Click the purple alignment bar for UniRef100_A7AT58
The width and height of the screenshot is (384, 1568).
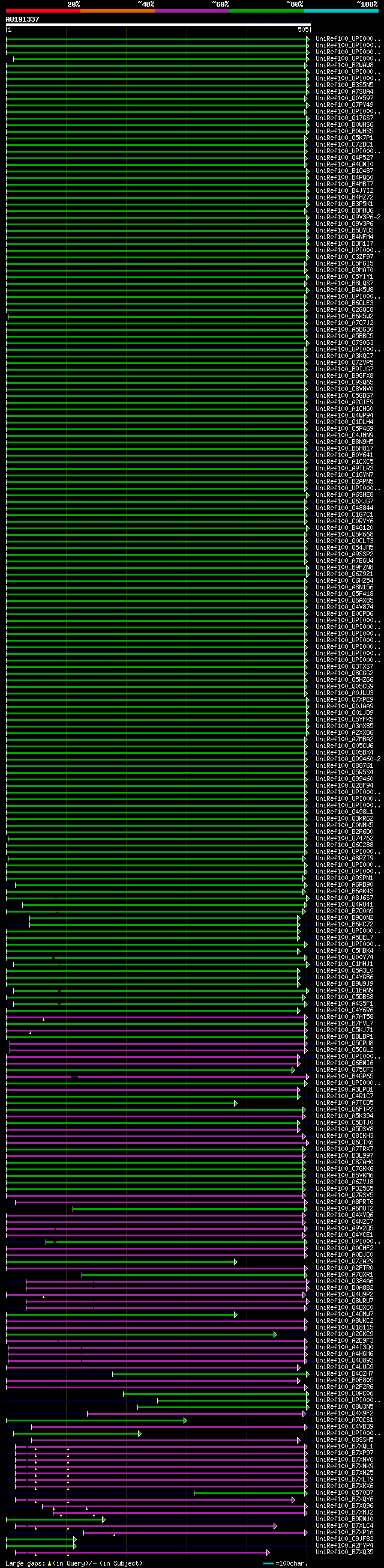[157, 1017]
